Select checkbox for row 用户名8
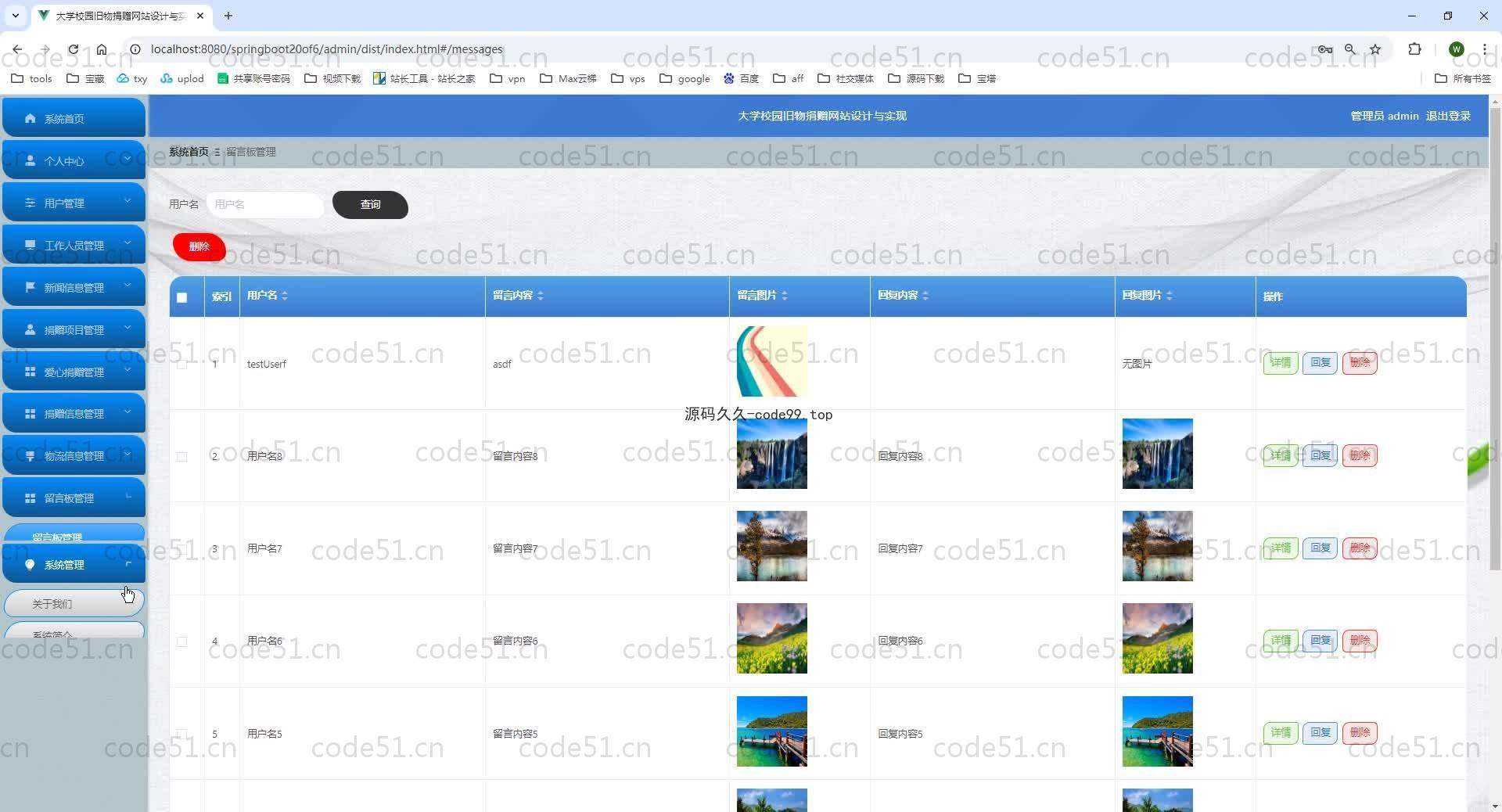The width and height of the screenshot is (1502, 812). click(182, 456)
